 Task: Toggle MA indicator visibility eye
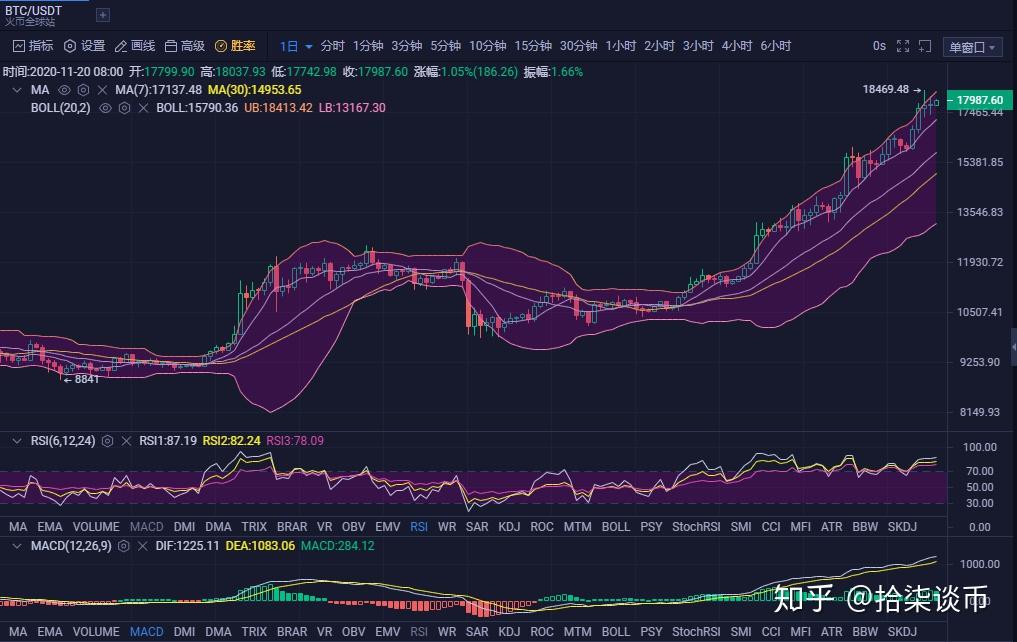pos(64,90)
